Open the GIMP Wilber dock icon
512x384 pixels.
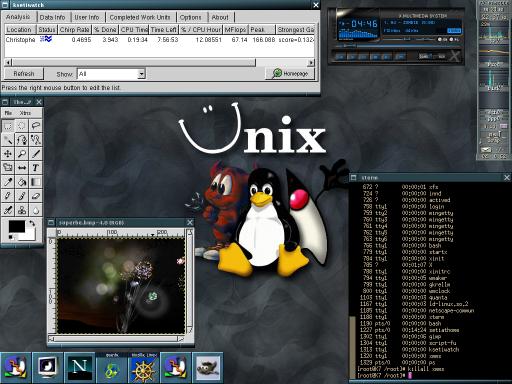[207, 367]
